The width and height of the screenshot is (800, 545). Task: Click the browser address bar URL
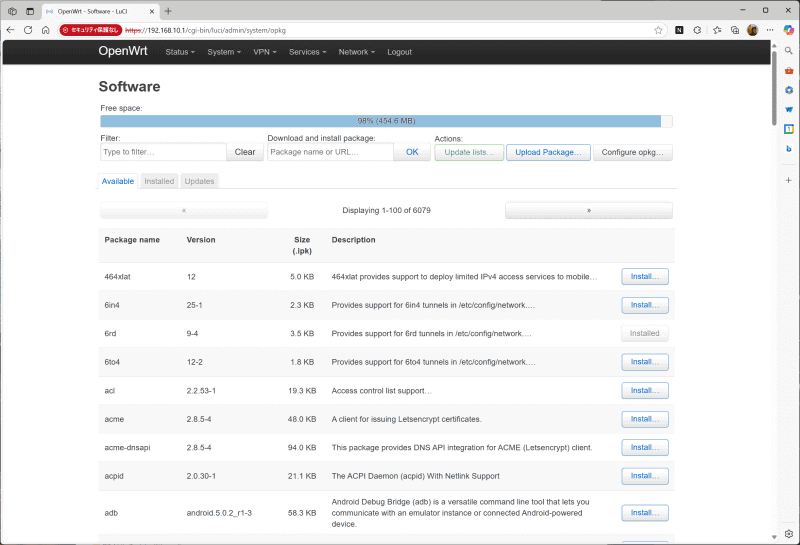(x=205, y=31)
